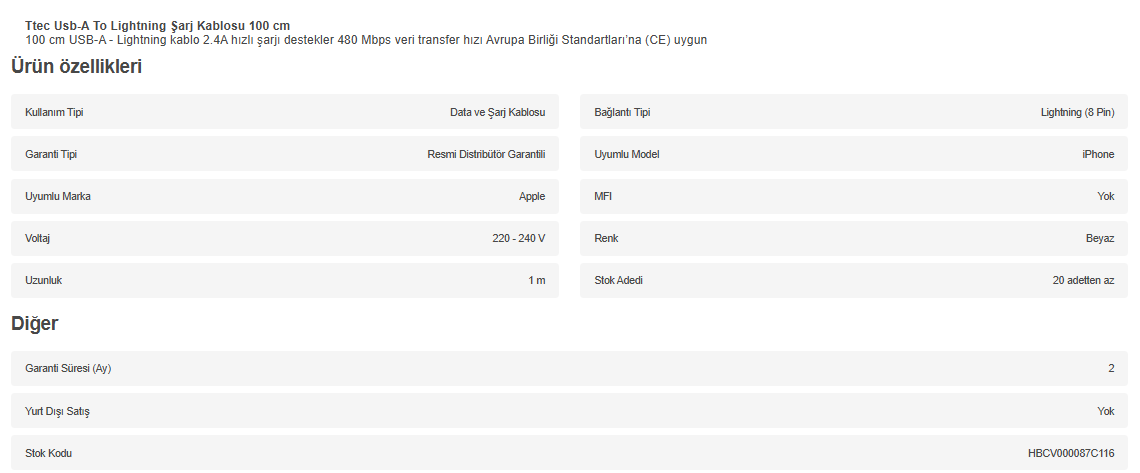Click Resmi Distribütör Garantili value
Image resolution: width=1140 pixels, height=473 pixels.
486,154
